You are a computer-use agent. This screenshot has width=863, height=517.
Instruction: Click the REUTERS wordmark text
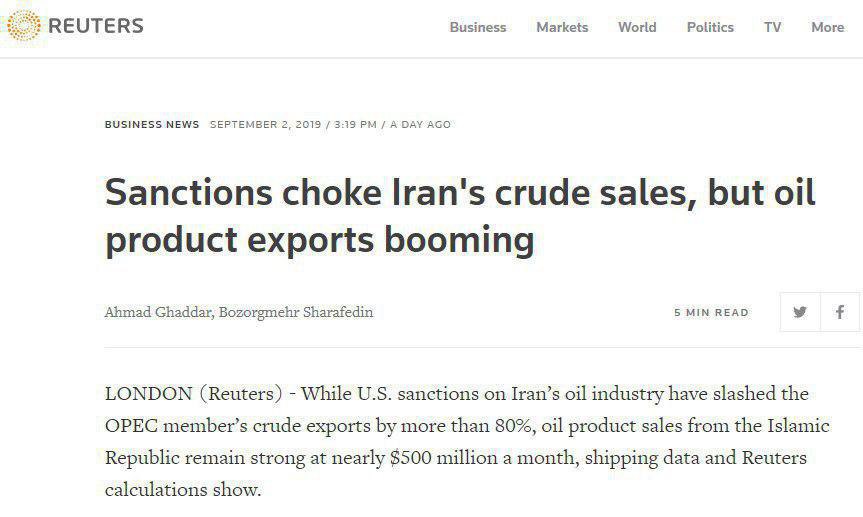(96, 26)
